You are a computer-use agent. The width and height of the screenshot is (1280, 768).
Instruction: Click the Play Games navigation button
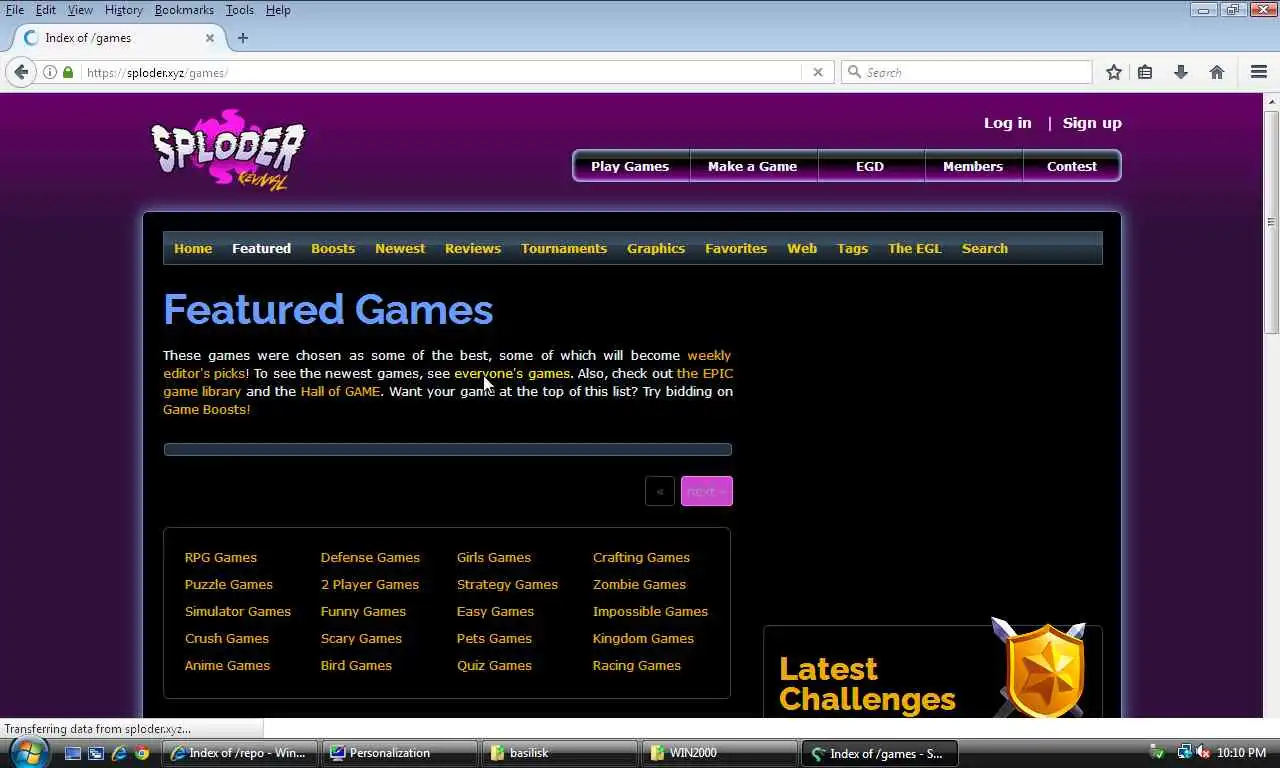630,166
